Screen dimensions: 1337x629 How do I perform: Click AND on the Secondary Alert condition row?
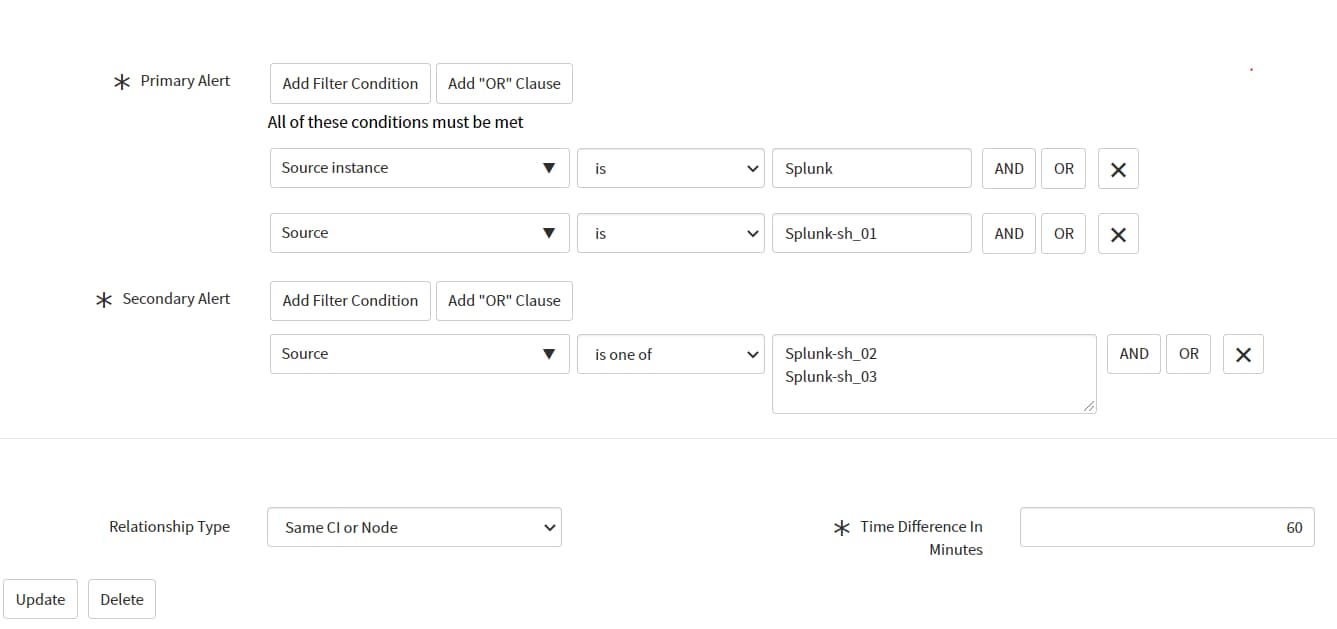[x=1133, y=353]
